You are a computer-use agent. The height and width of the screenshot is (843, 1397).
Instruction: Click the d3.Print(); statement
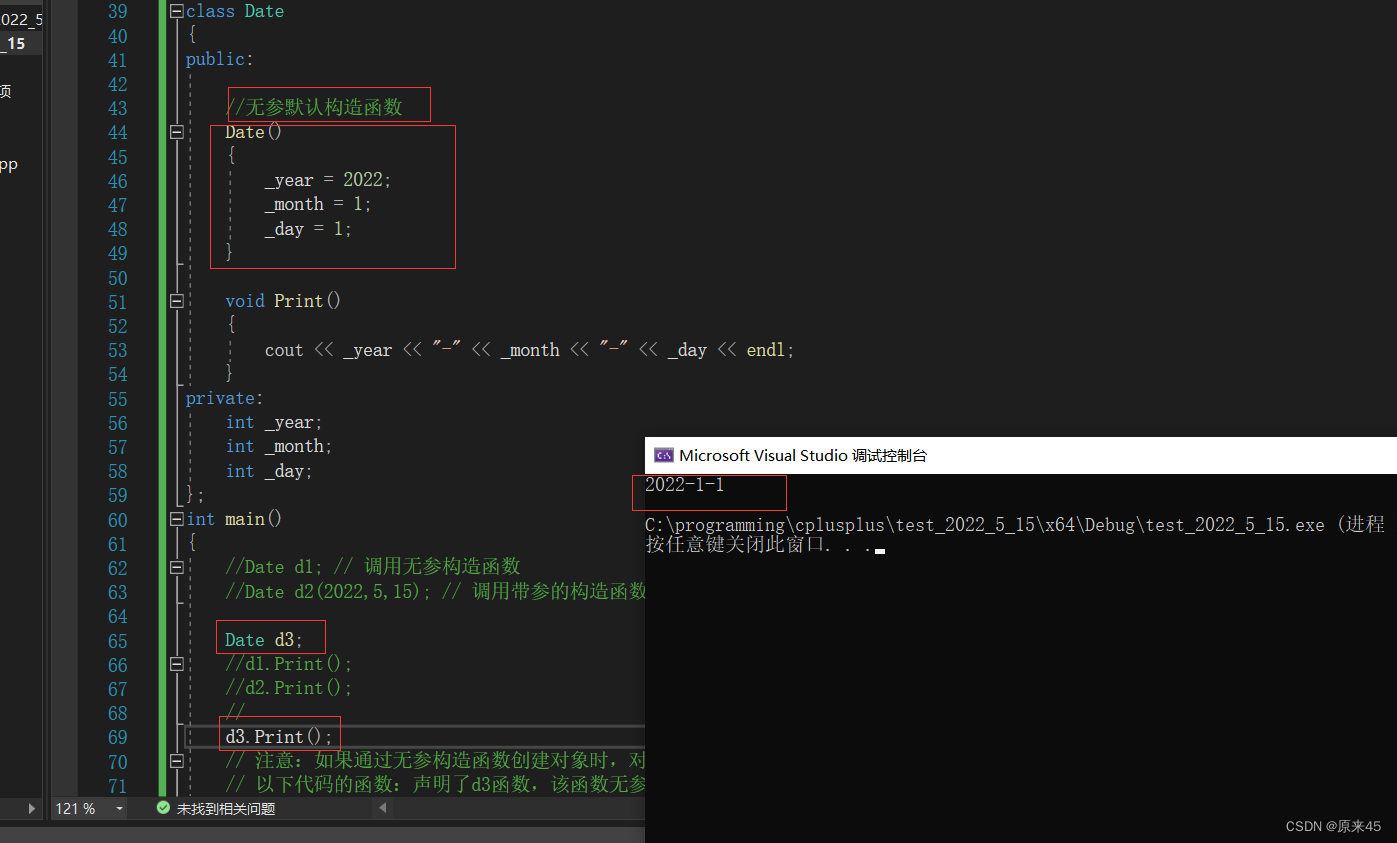point(279,737)
